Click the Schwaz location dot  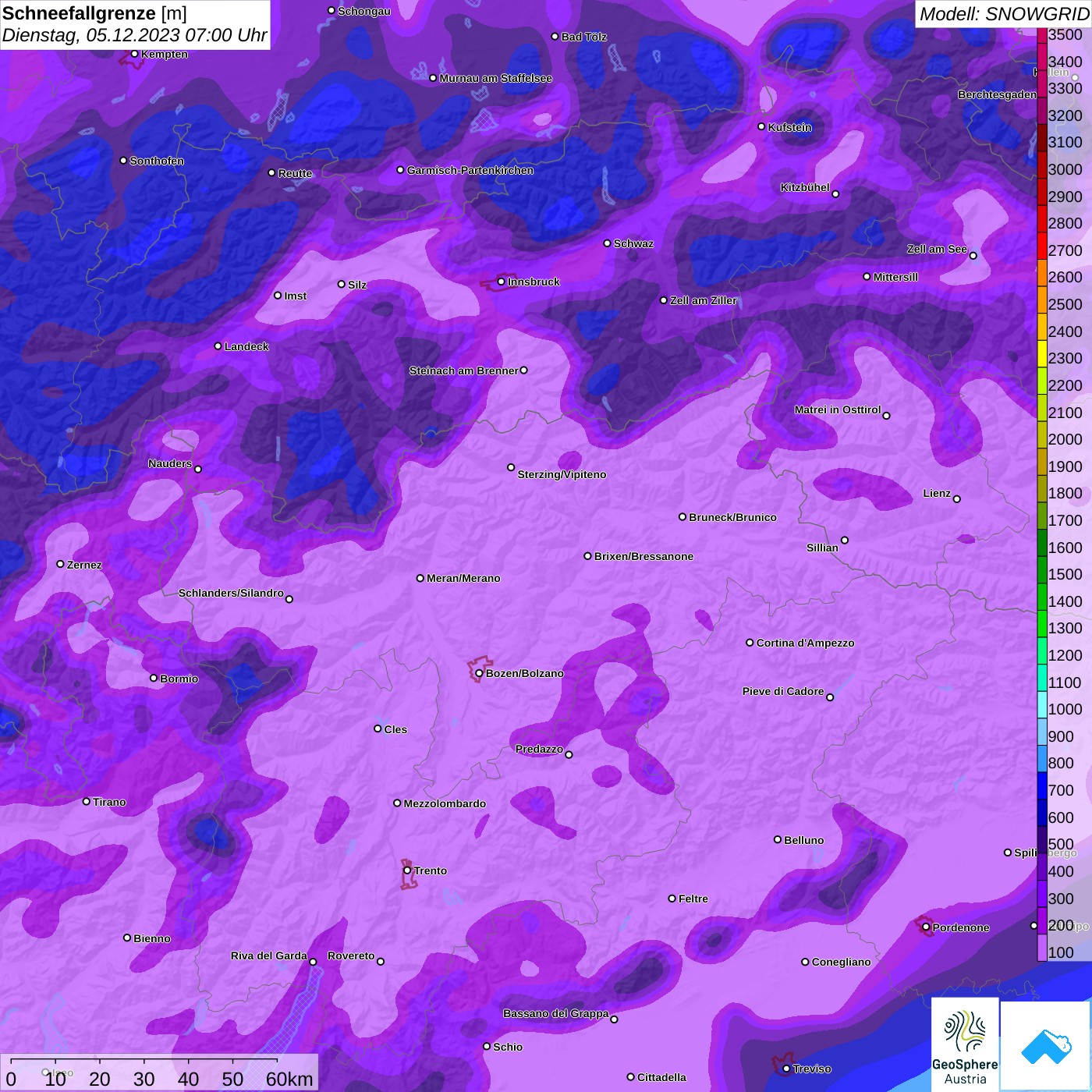[608, 243]
